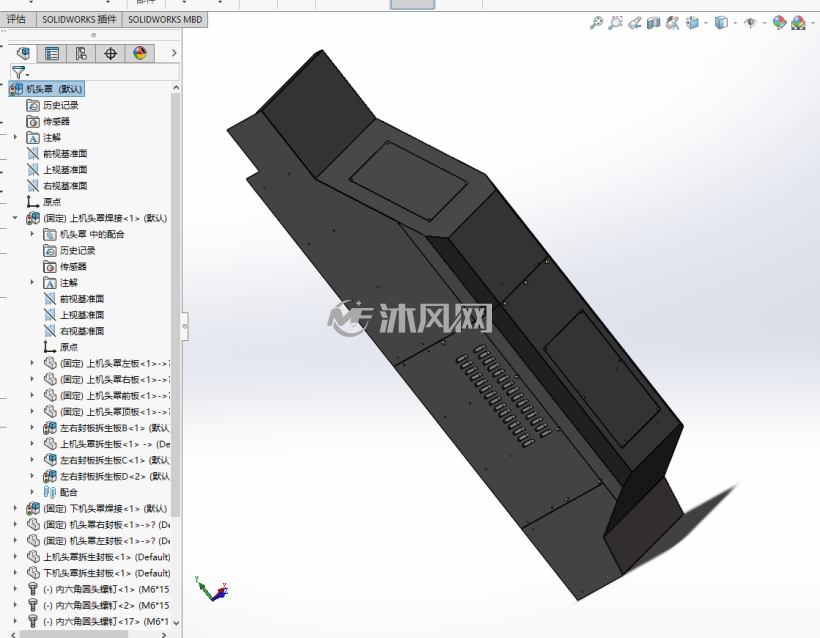Expand the (固定) 下机头罩焊接<1> node

pyautogui.click(x=15, y=508)
